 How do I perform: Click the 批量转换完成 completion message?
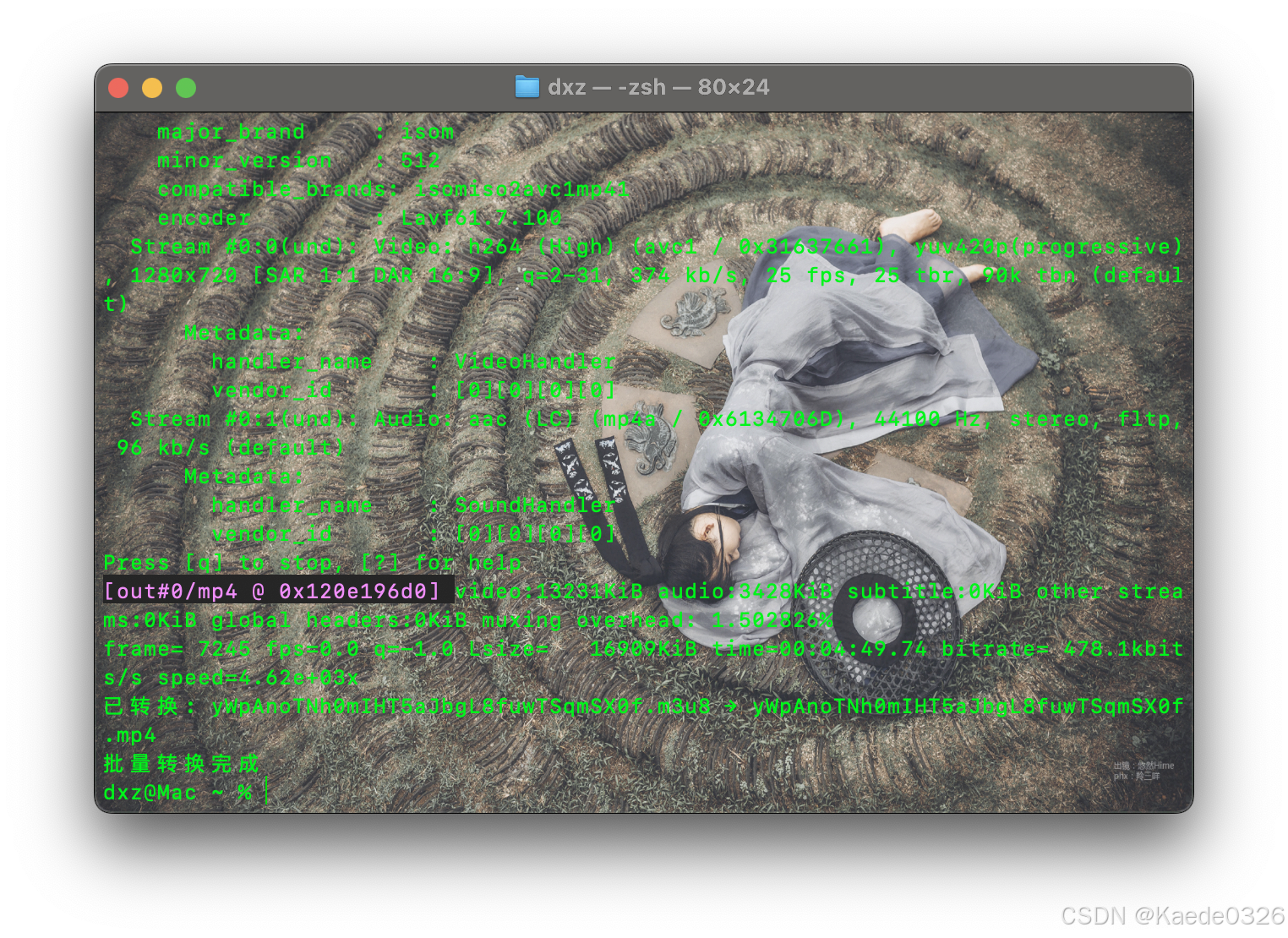pyautogui.click(x=179, y=763)
